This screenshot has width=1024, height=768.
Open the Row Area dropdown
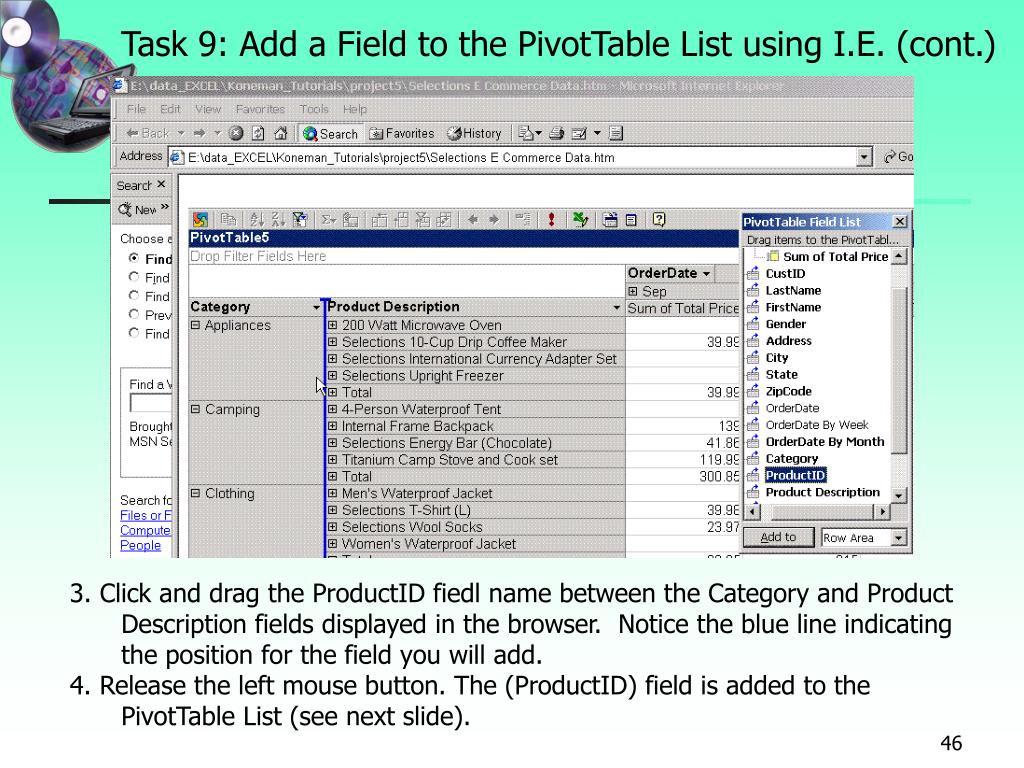click(x=899, y=537)
